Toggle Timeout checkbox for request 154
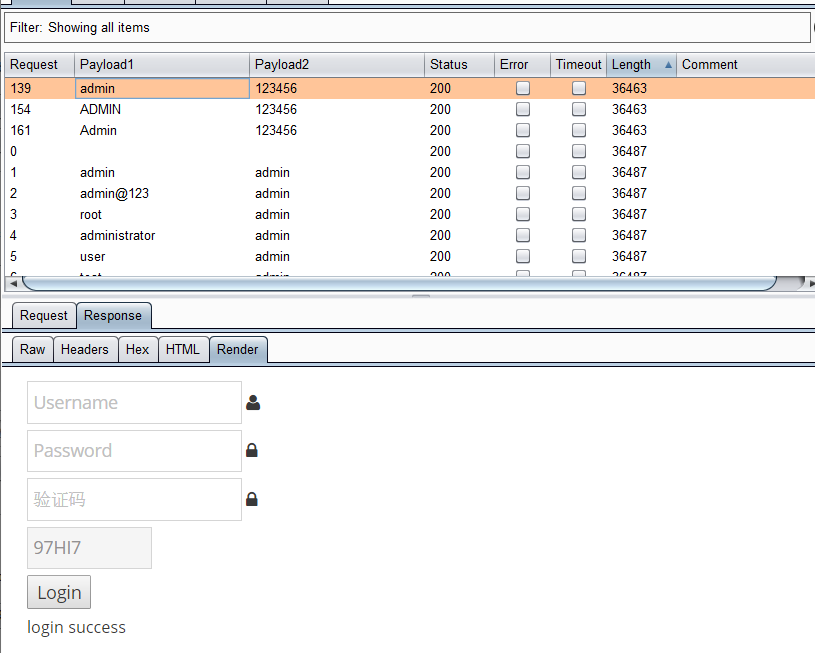 click(x=579, y=109)
